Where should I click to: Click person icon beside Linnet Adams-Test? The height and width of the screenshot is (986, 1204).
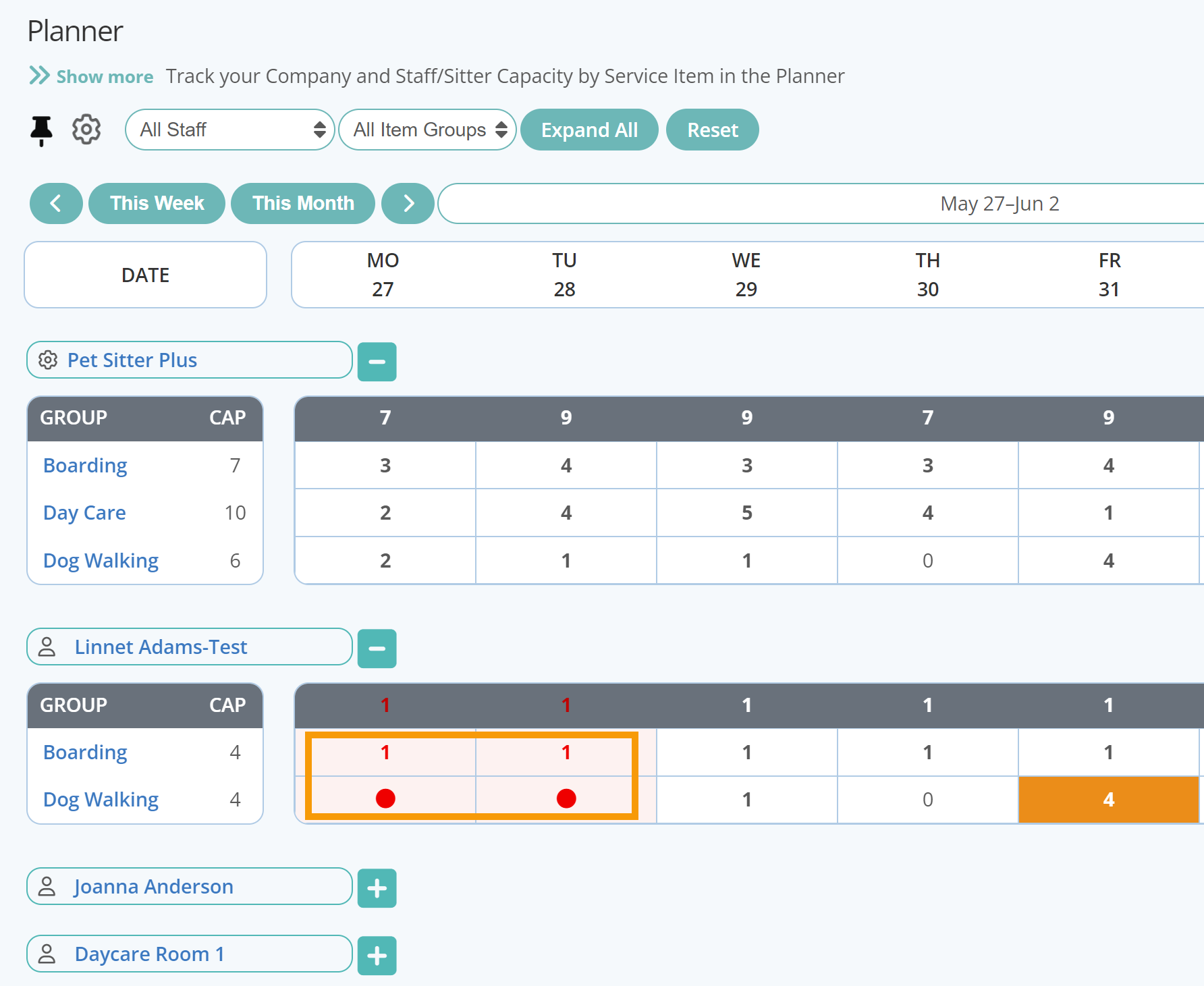(47, 647)
